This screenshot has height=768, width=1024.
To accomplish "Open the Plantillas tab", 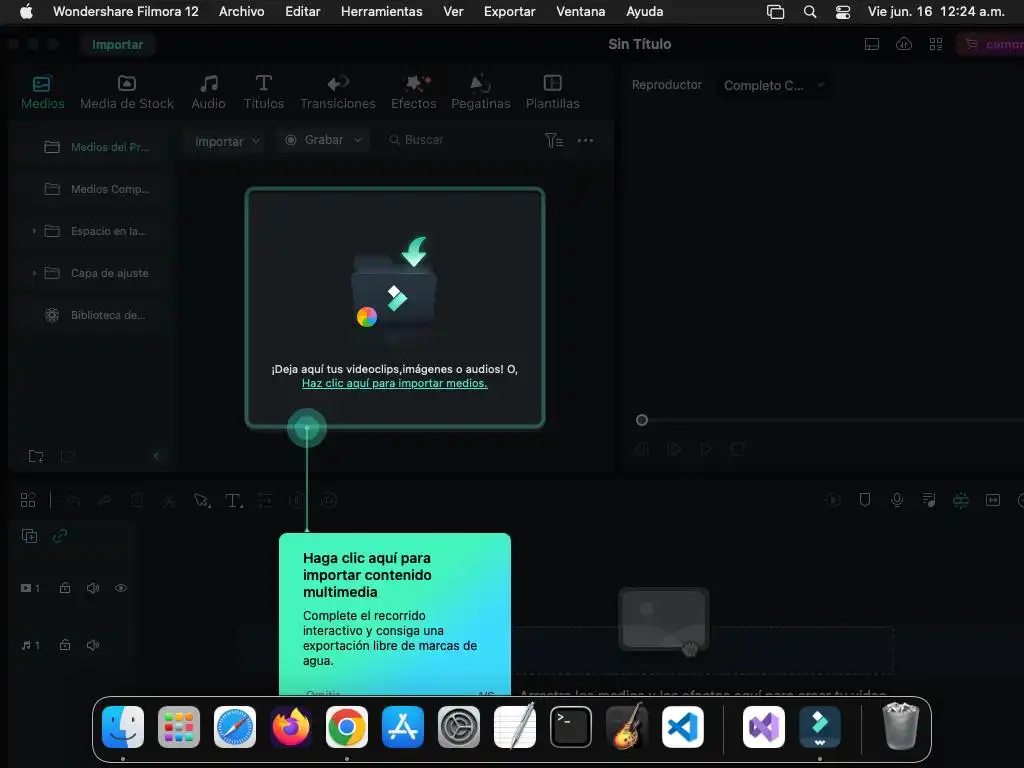I will tap(552, 92).
